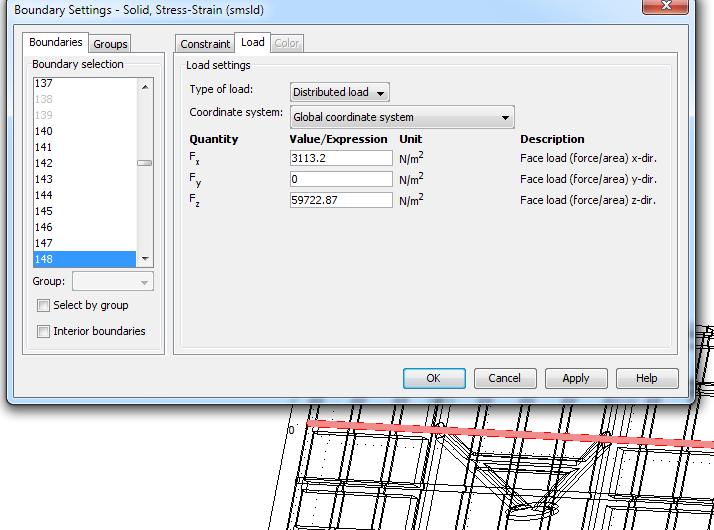Open Help for boundary settings

pyautogui.click(x=647, y=378)
